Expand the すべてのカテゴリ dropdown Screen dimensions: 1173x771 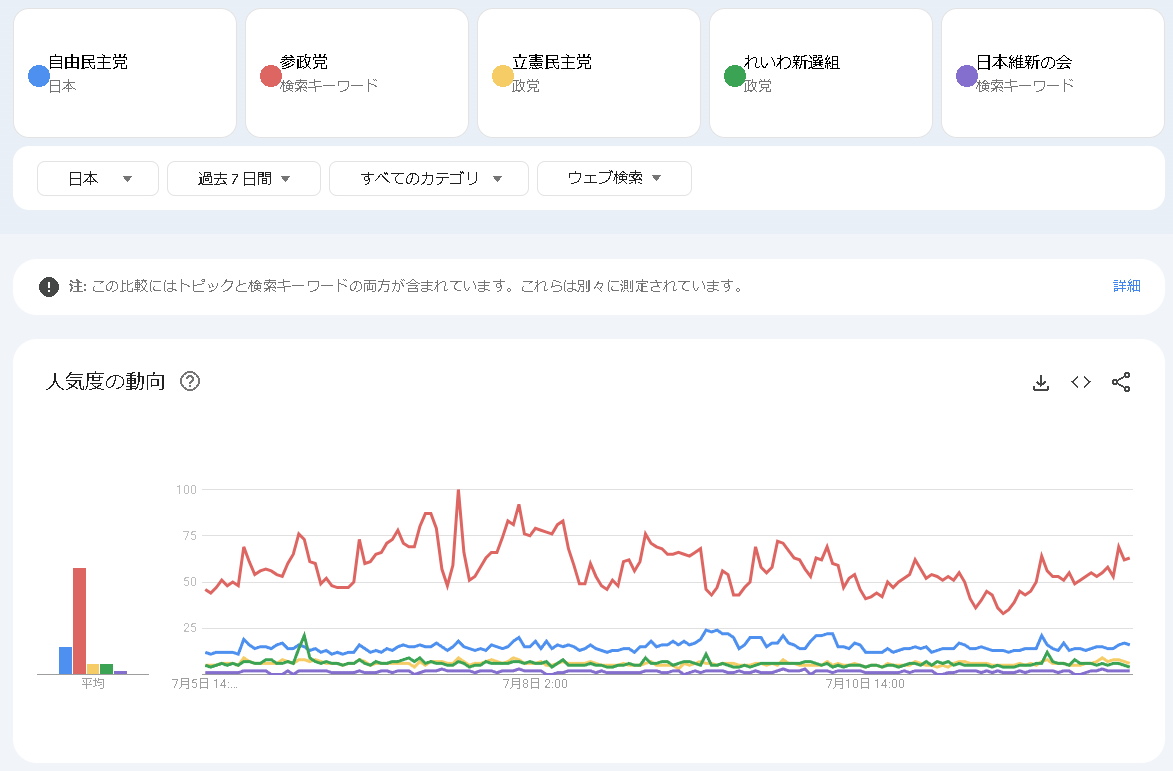(429, 179)
